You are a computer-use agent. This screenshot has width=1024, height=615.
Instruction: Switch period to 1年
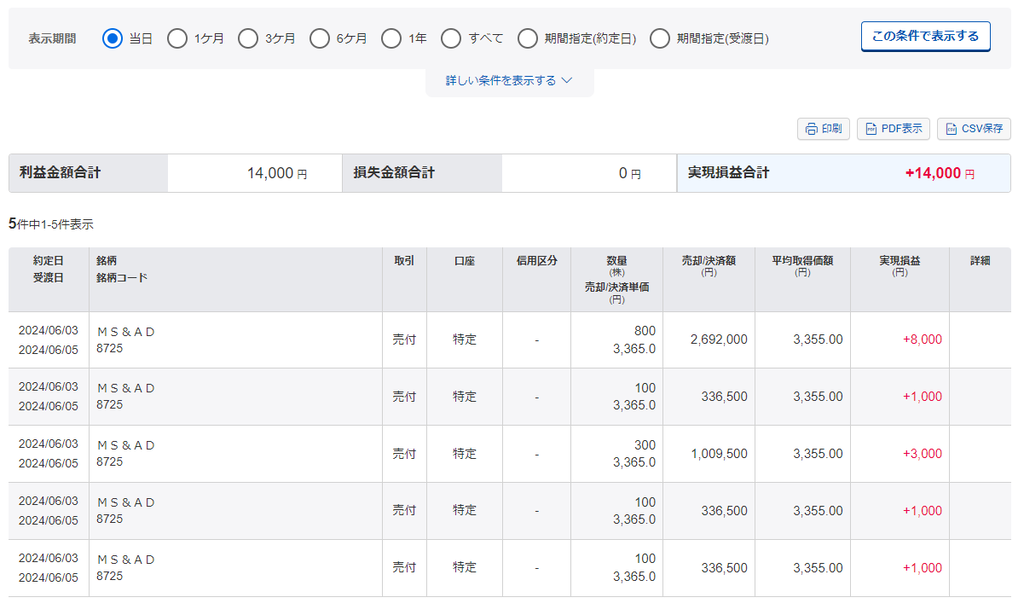pos(392,39)
